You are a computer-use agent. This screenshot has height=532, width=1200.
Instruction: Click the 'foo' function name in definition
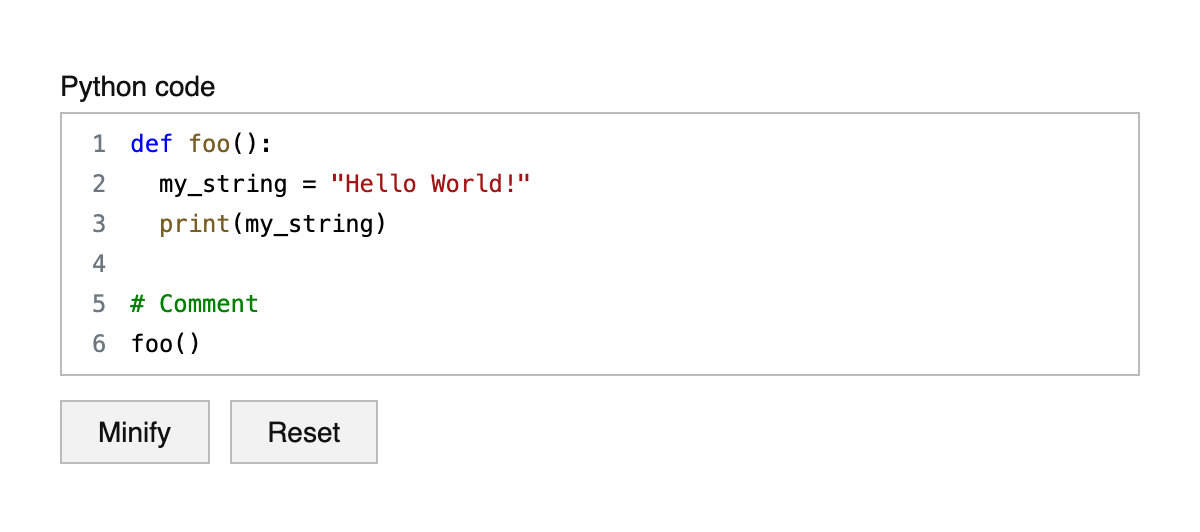tap(209, 144)
